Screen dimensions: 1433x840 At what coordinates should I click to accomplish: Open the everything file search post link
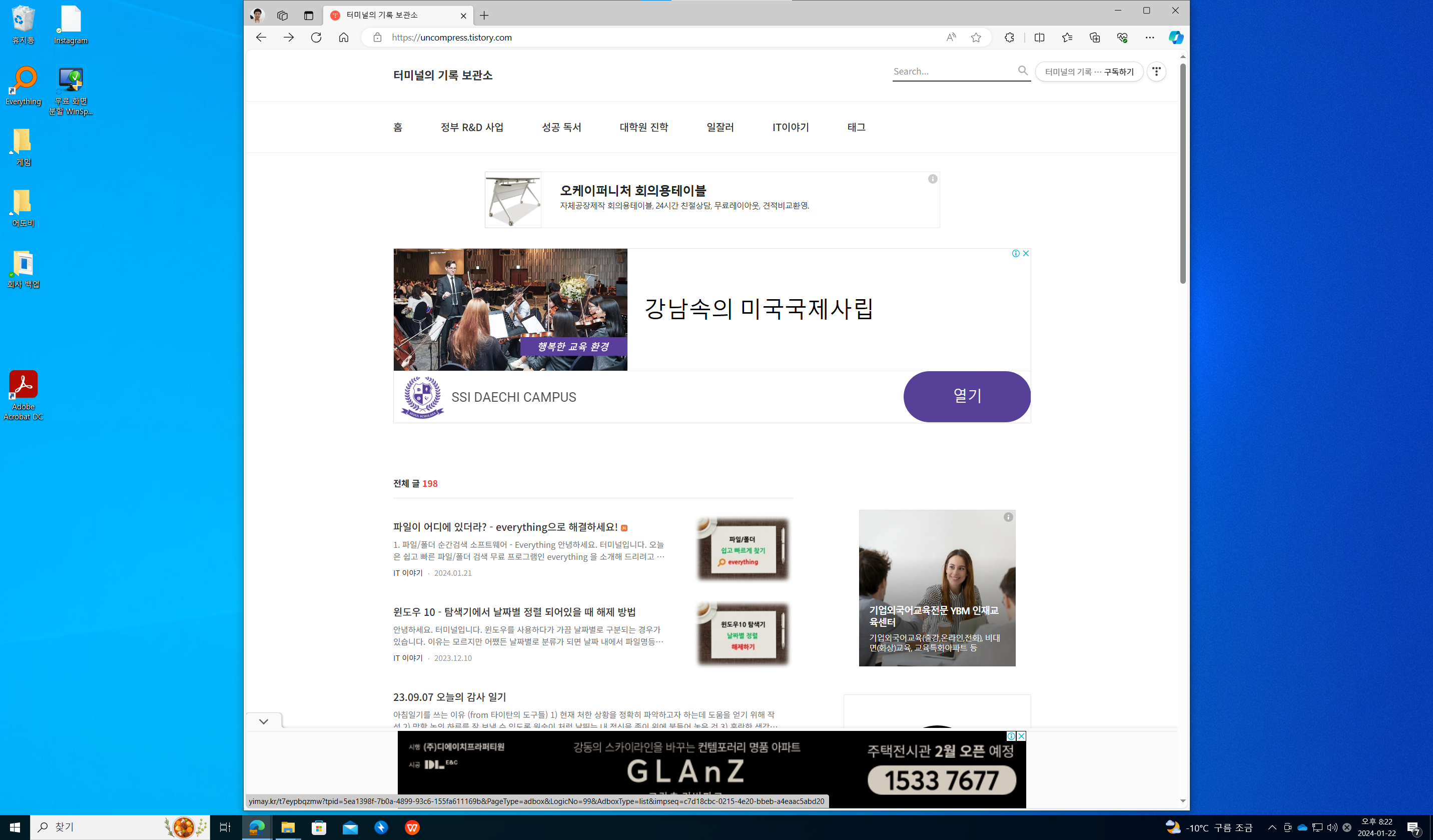[x=505, y=527]
